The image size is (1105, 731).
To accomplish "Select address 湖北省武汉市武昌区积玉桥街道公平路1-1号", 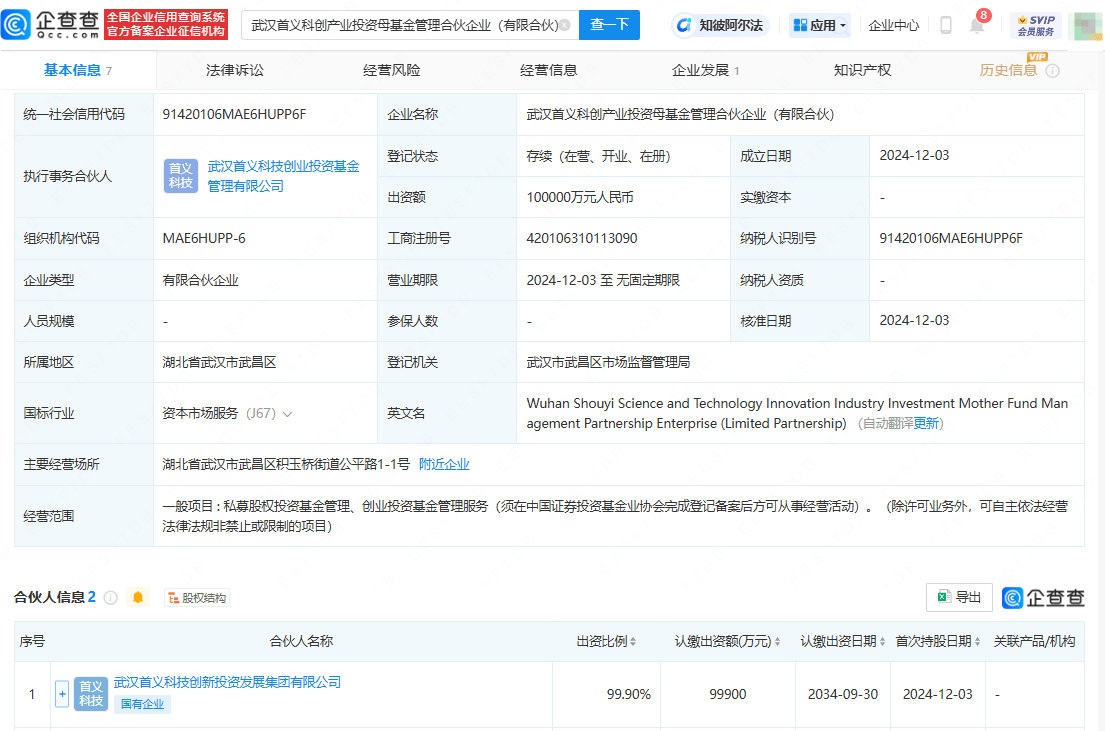I will [x=286, y=464].
